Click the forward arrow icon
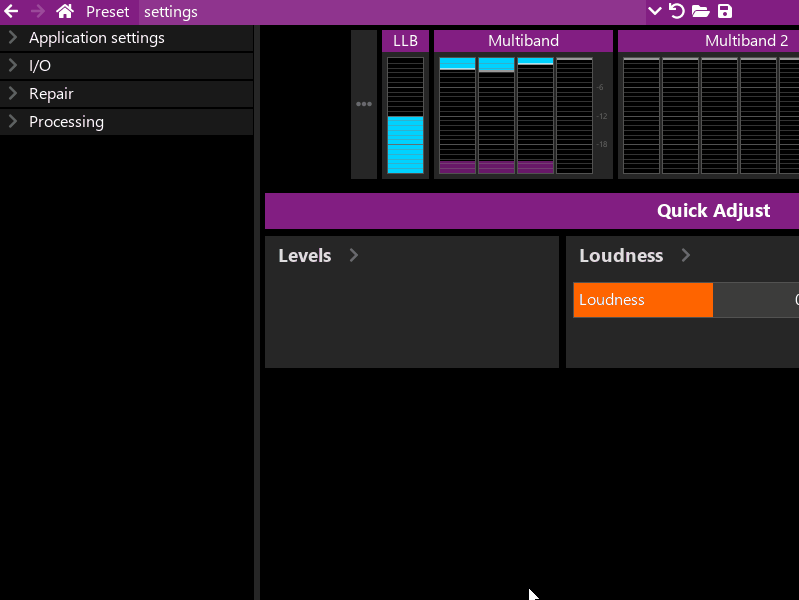Image resolution: width=799 pixels, height=600 pixels. tap(38, 12)
